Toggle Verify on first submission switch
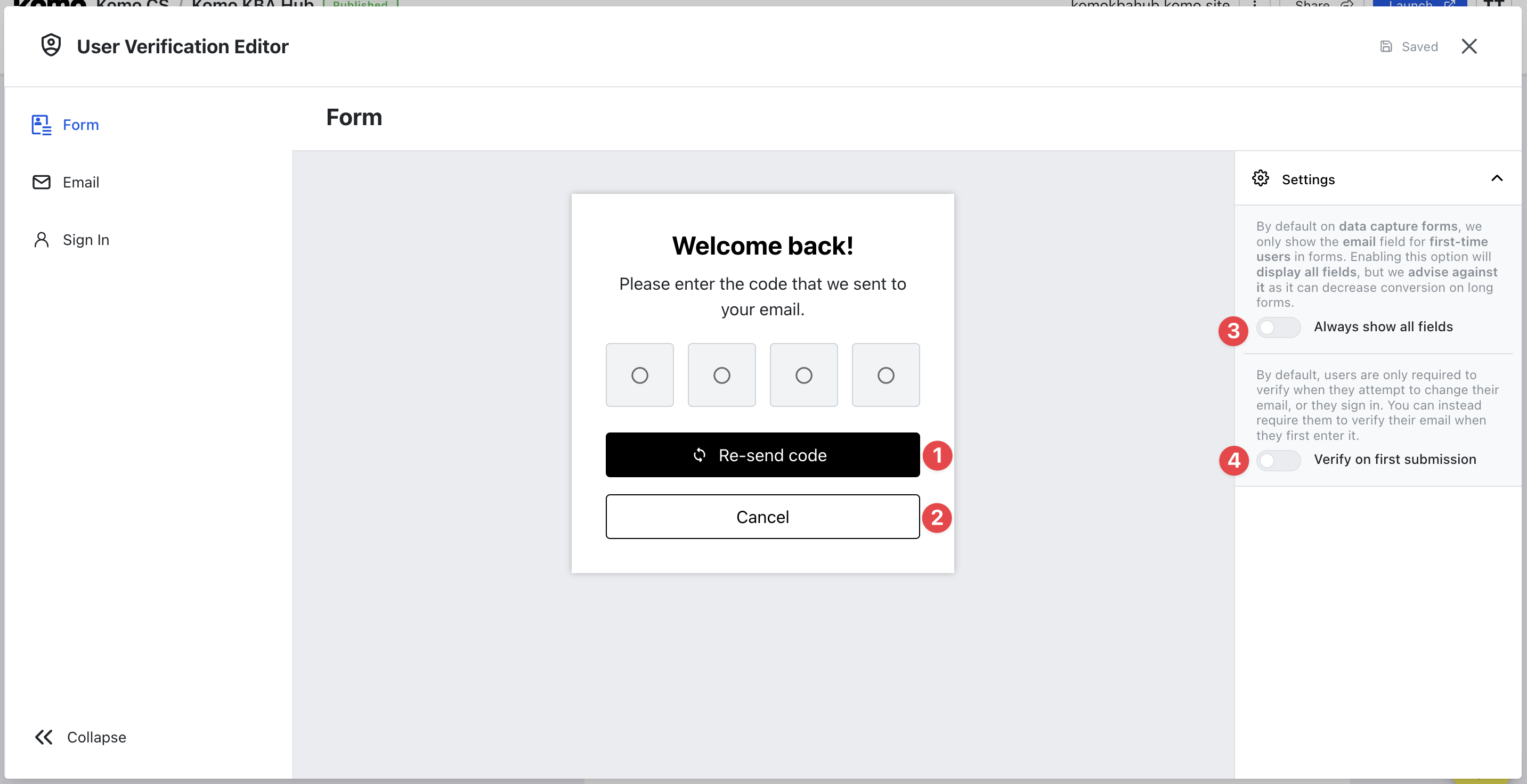 pos(1278,460)
